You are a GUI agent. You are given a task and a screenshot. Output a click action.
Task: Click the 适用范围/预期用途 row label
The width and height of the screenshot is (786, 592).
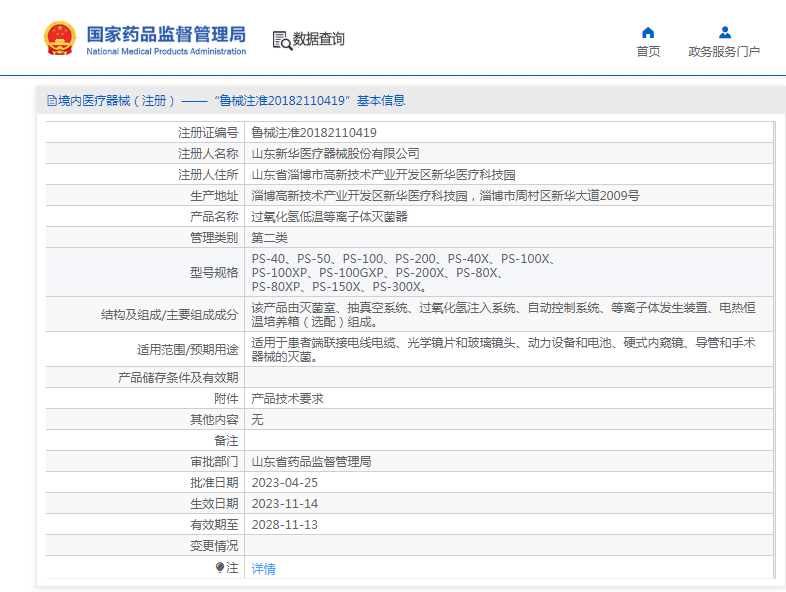(x=187, y=350)
